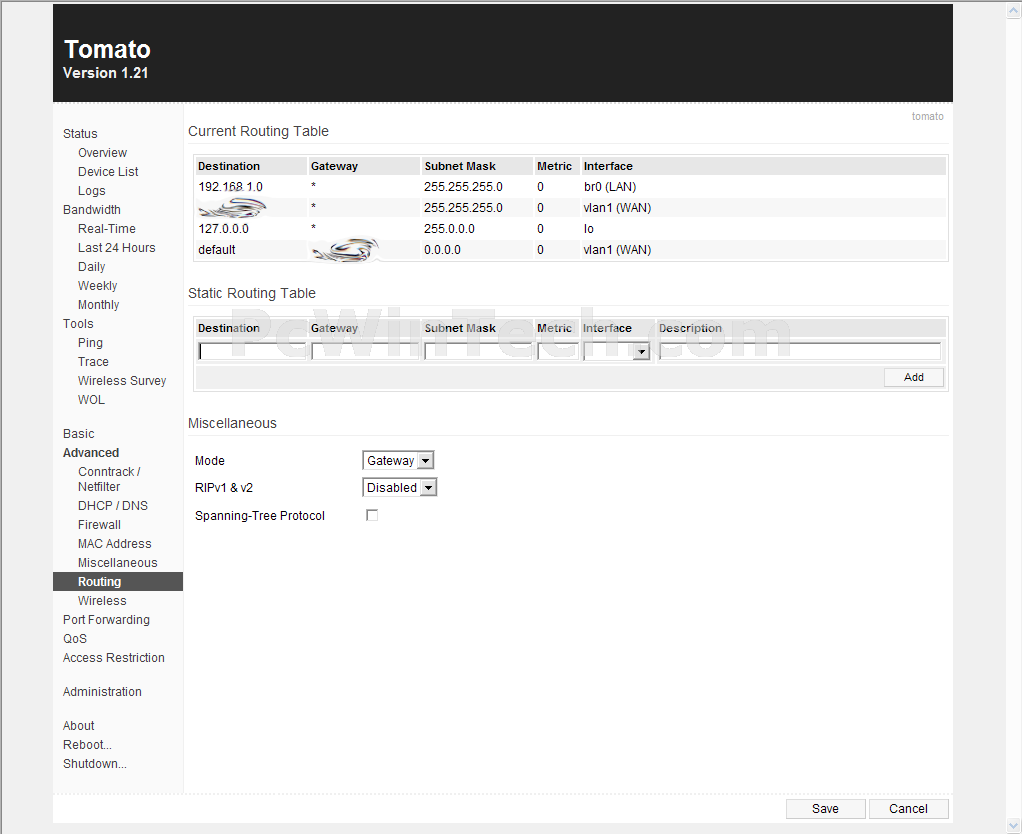This screenshot has height=834, width=1022.
Task: Open Conntrack / Netfilter settings
Action: coord(109,479)
